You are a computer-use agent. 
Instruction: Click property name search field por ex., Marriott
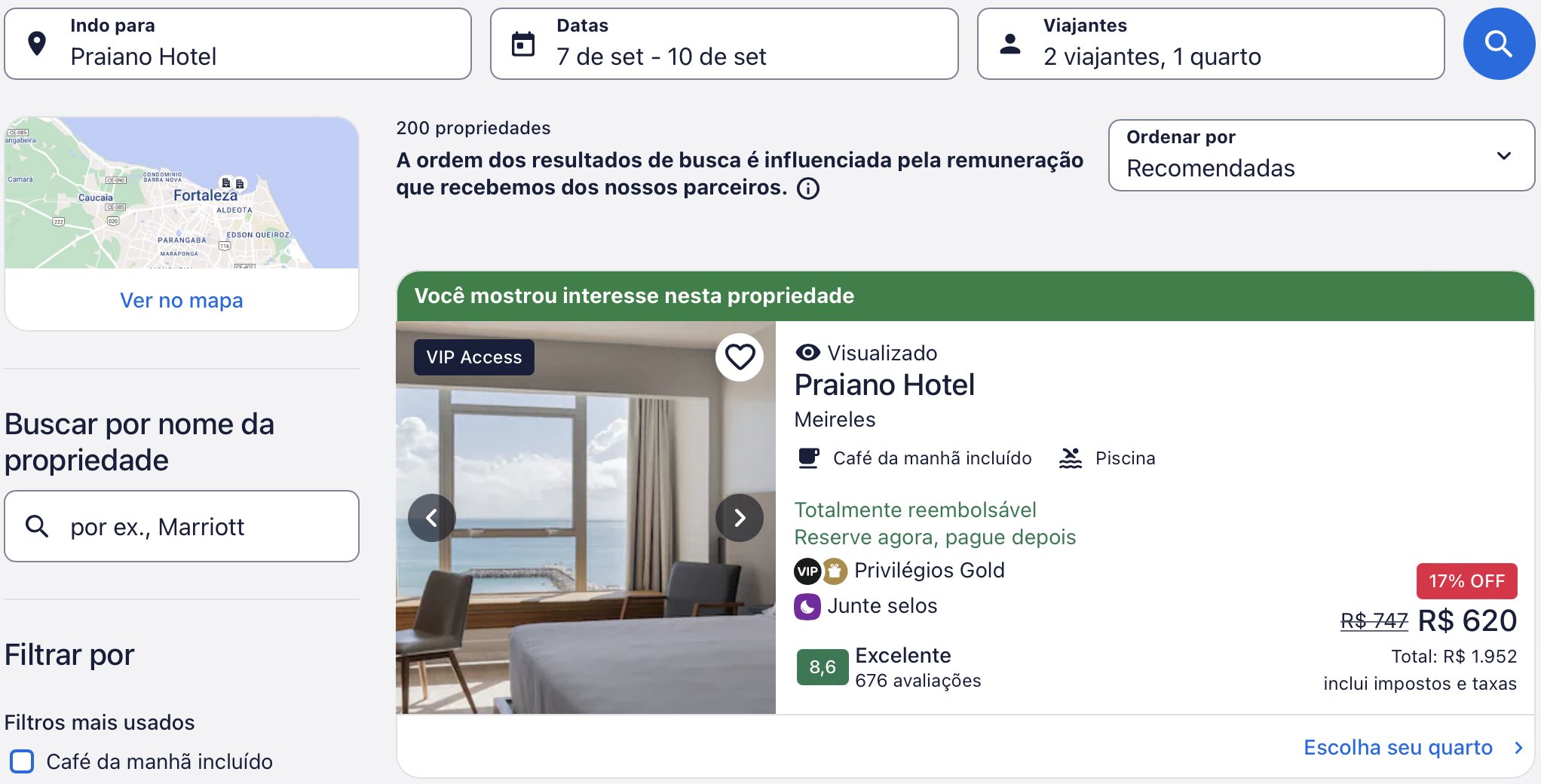182,526
